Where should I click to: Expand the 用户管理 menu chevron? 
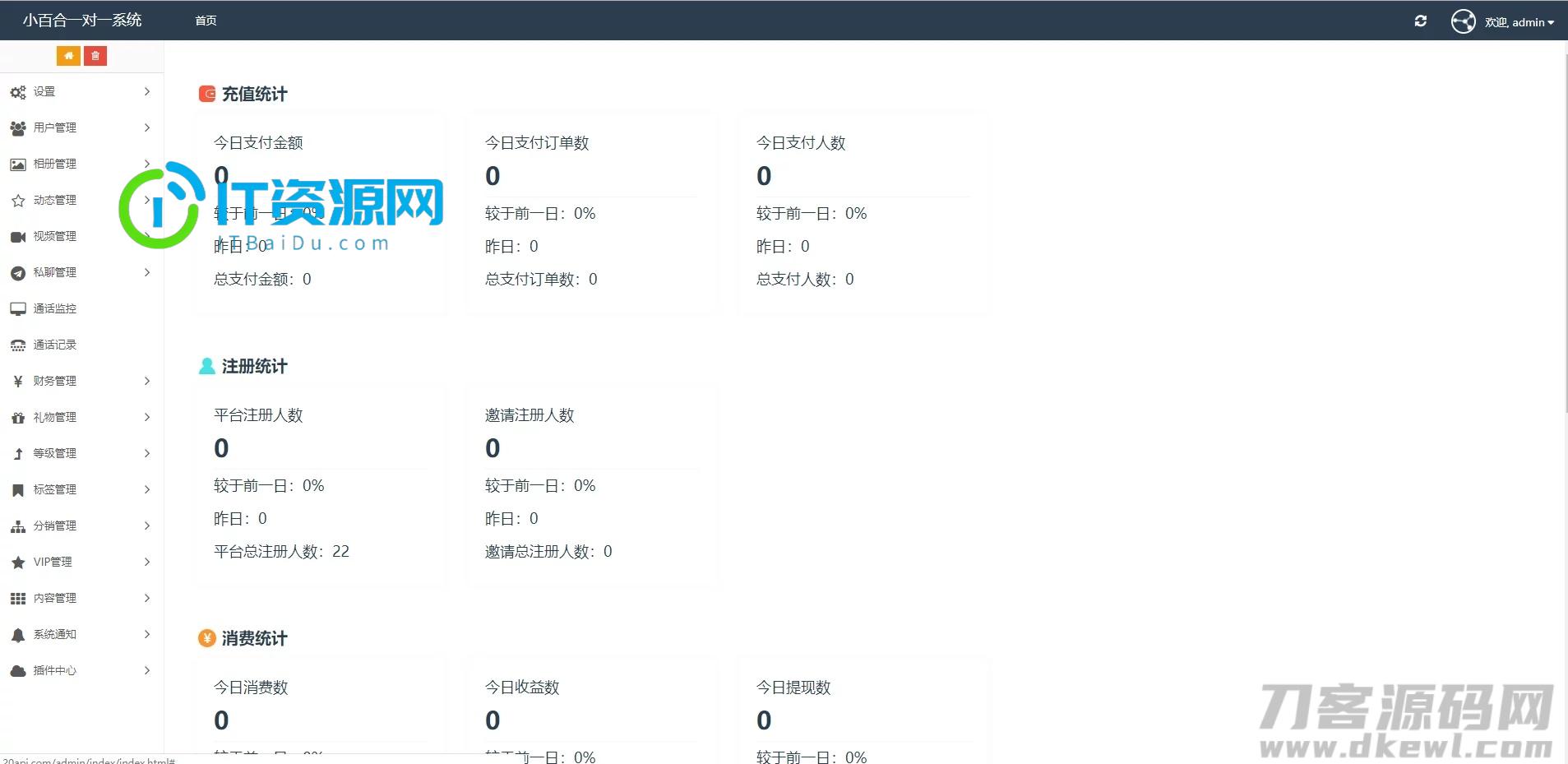tap(147, 127)
